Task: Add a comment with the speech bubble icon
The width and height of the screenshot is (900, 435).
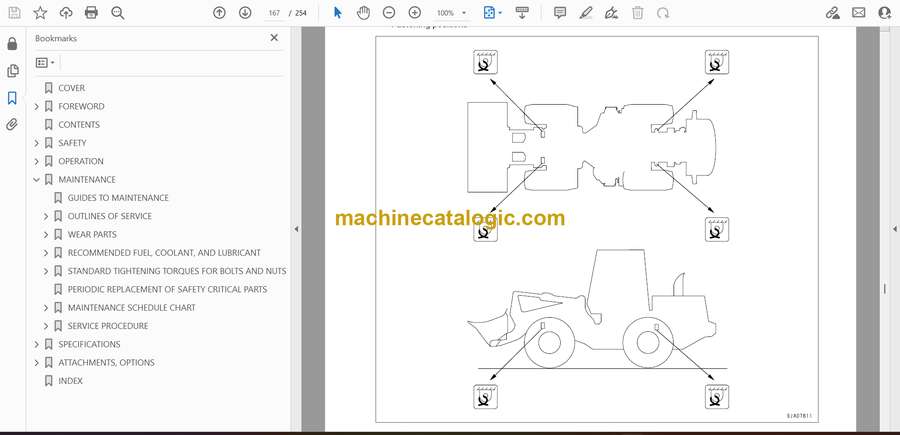Action: (x=560, y=13)
